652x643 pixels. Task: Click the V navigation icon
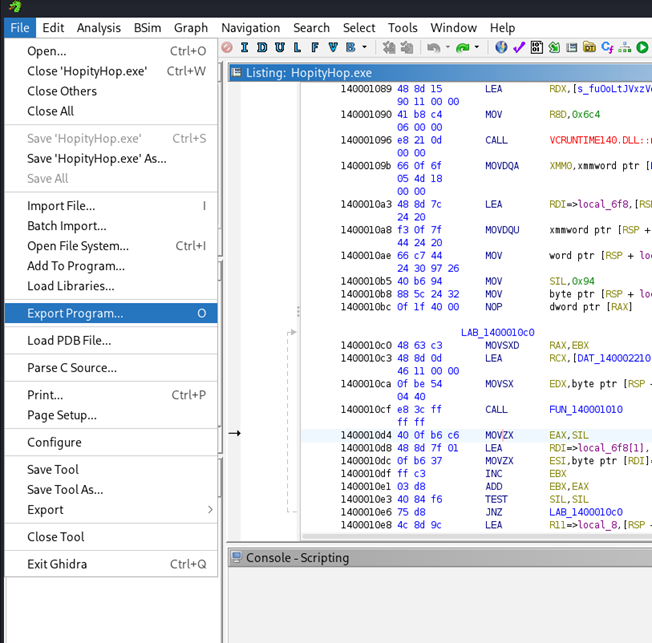tap(333, 47)
